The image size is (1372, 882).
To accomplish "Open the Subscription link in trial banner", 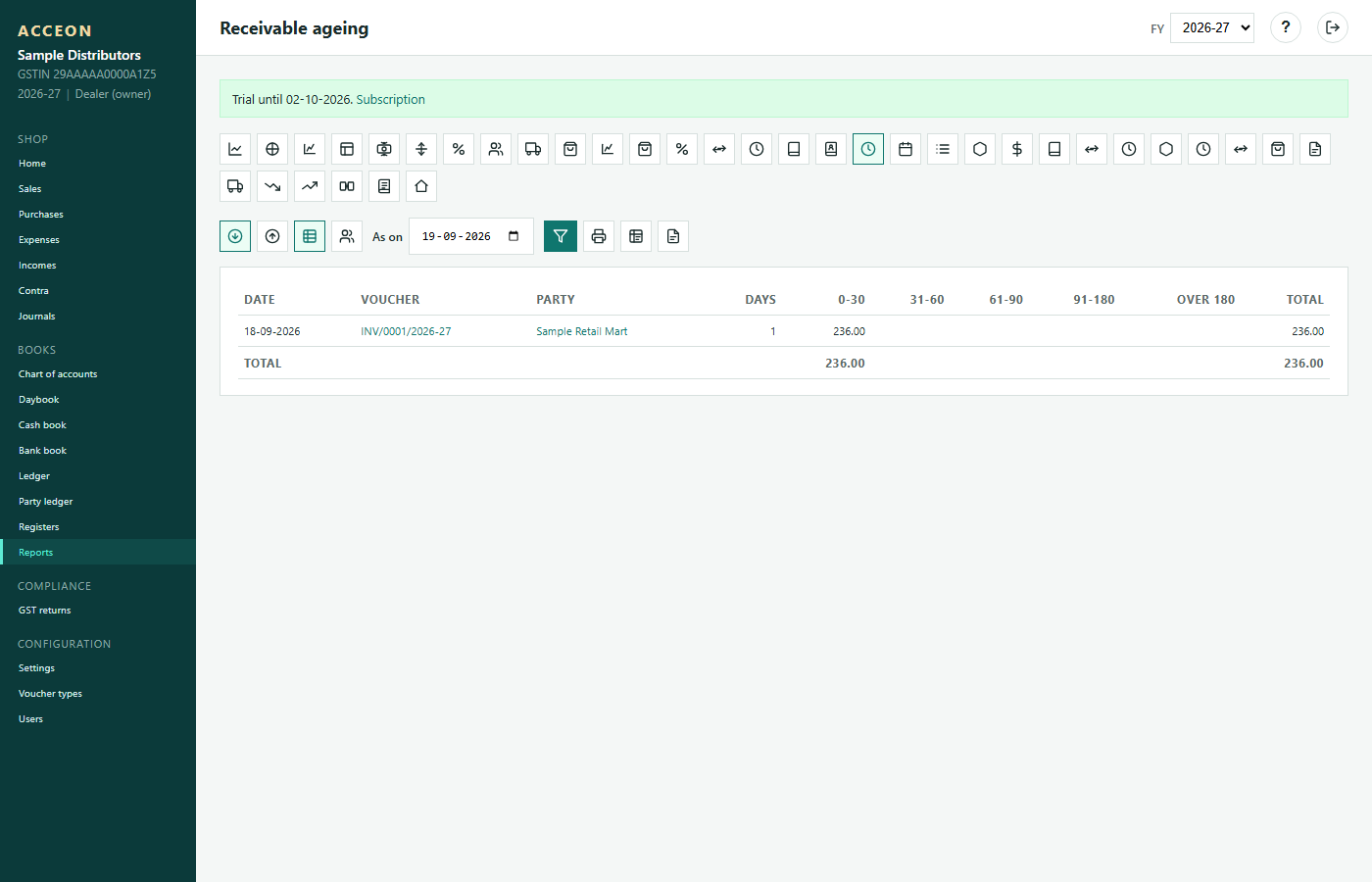I will (x=390, y=100).
